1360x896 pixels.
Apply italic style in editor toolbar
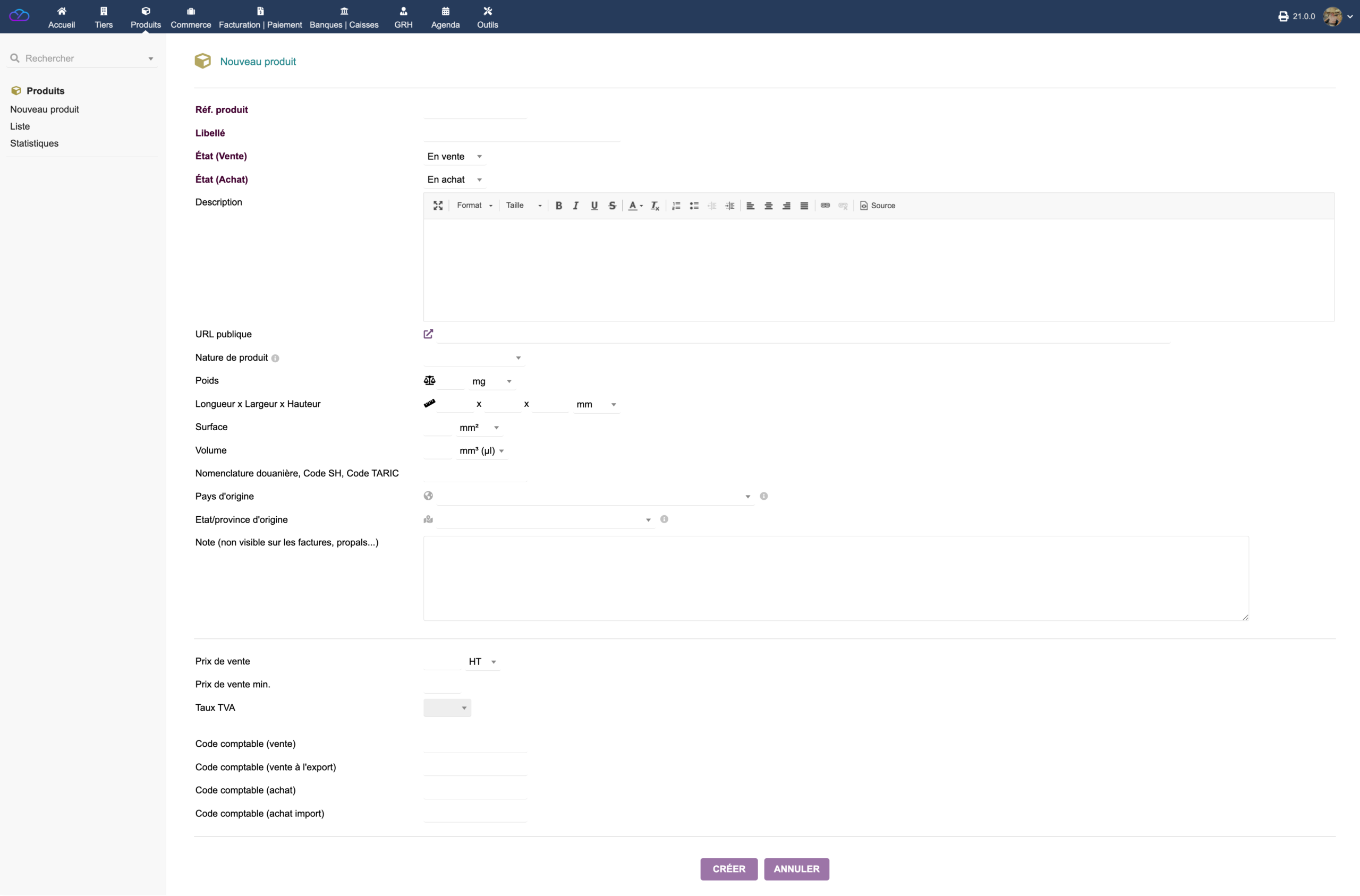point(576,206)
